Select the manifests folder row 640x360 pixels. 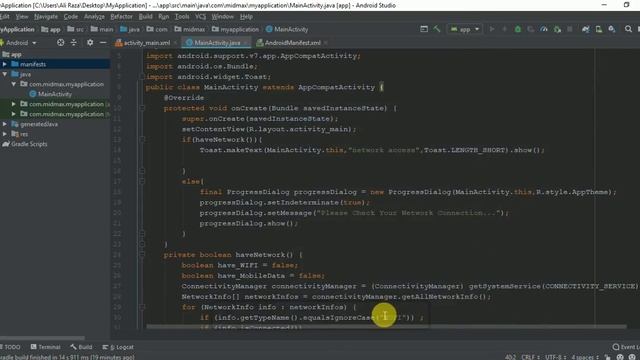pyautogui.click(x=55, y=64)
